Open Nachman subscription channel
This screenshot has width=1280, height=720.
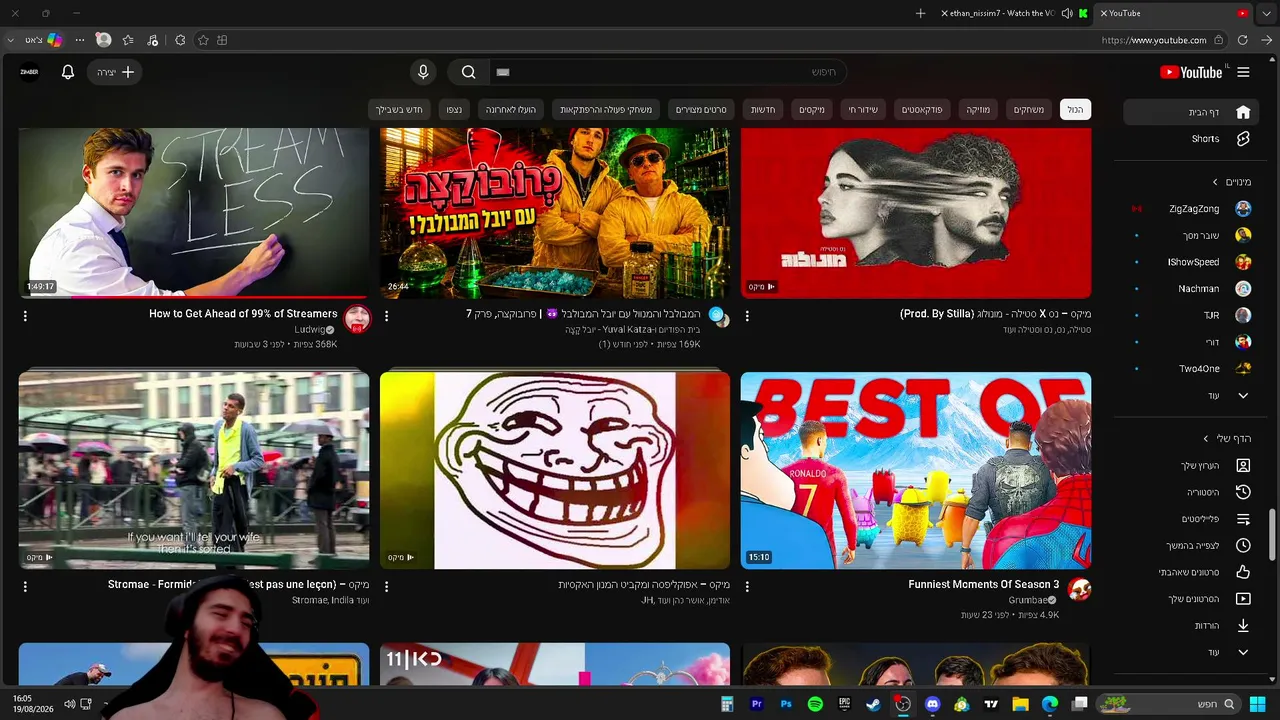pyautogui.click(x=1190, y=289)
